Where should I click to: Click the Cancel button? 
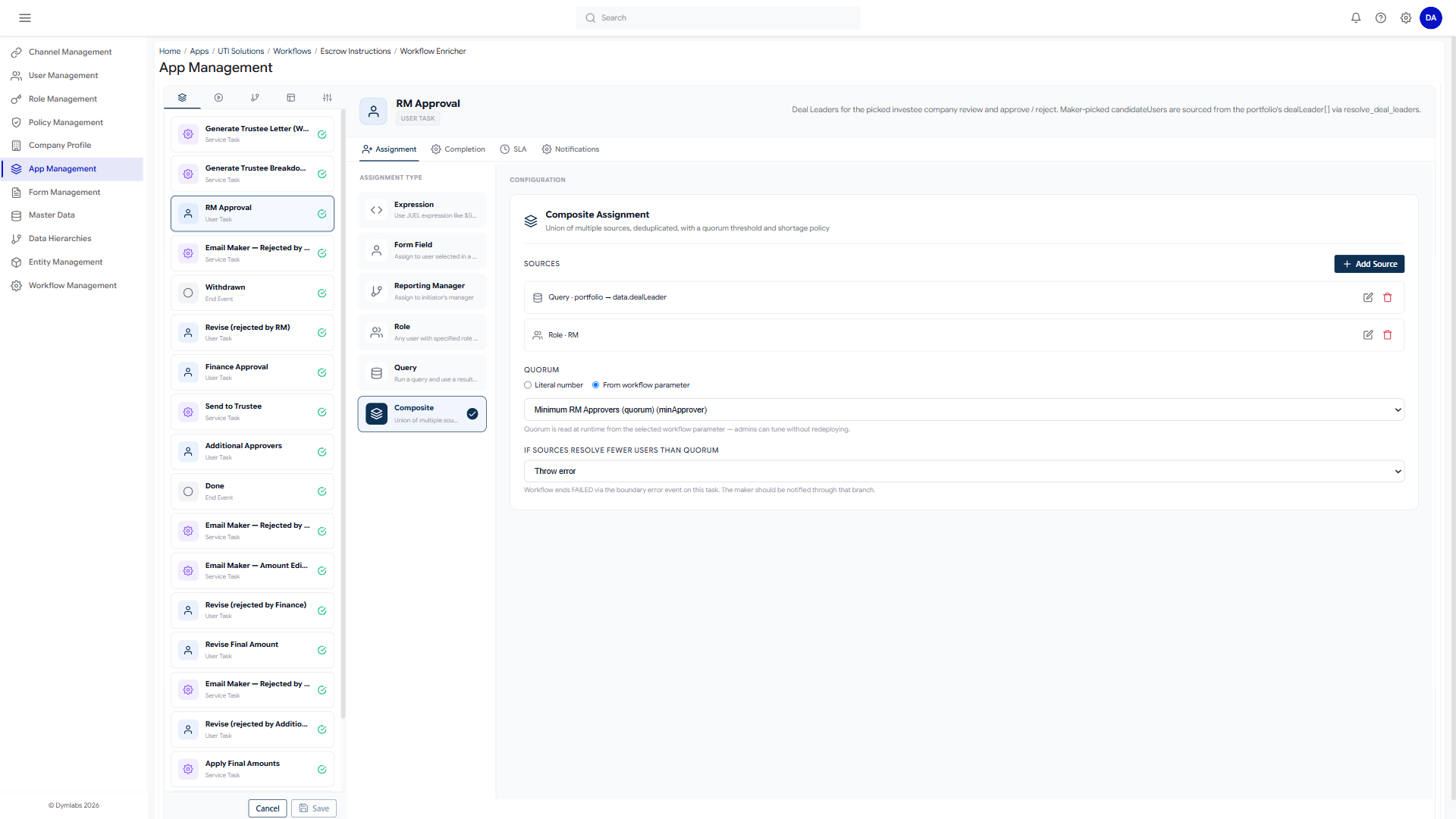point(268,808)
